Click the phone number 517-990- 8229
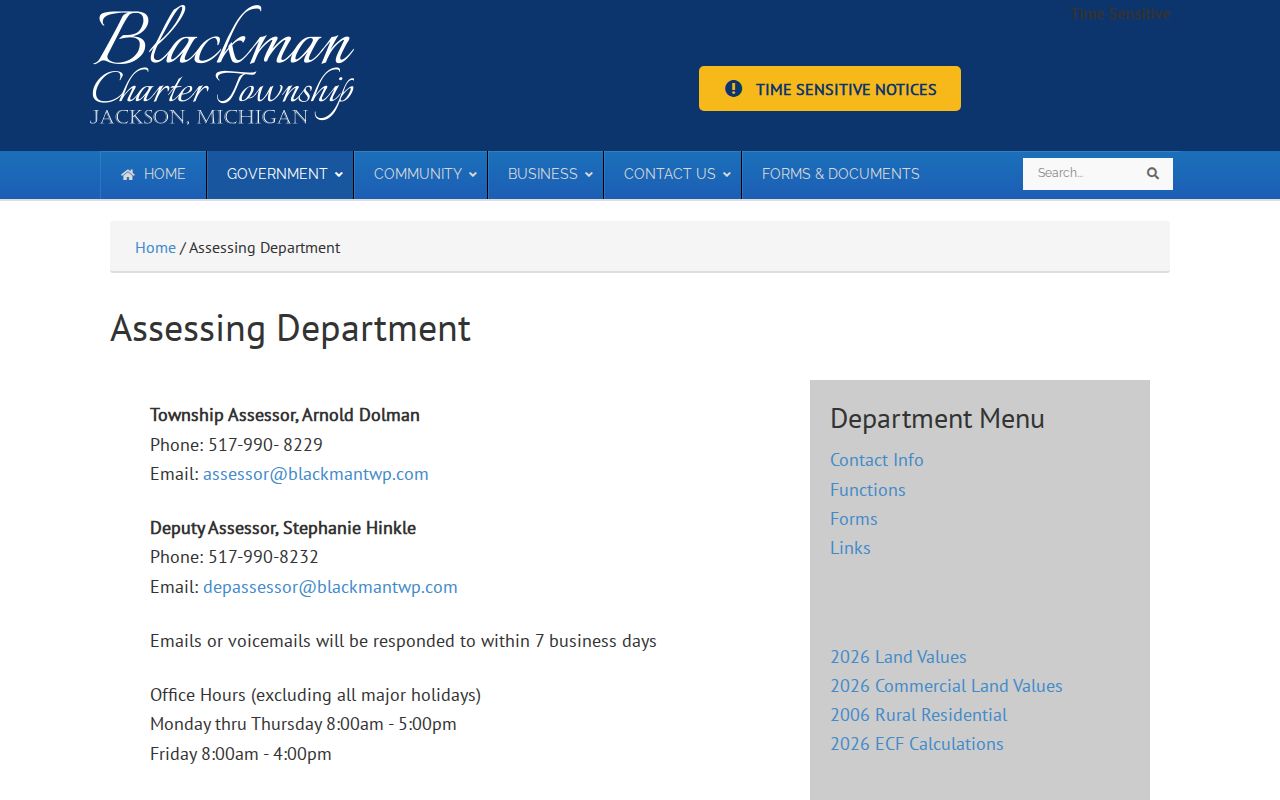The image size is (1280, 800). 265,444
